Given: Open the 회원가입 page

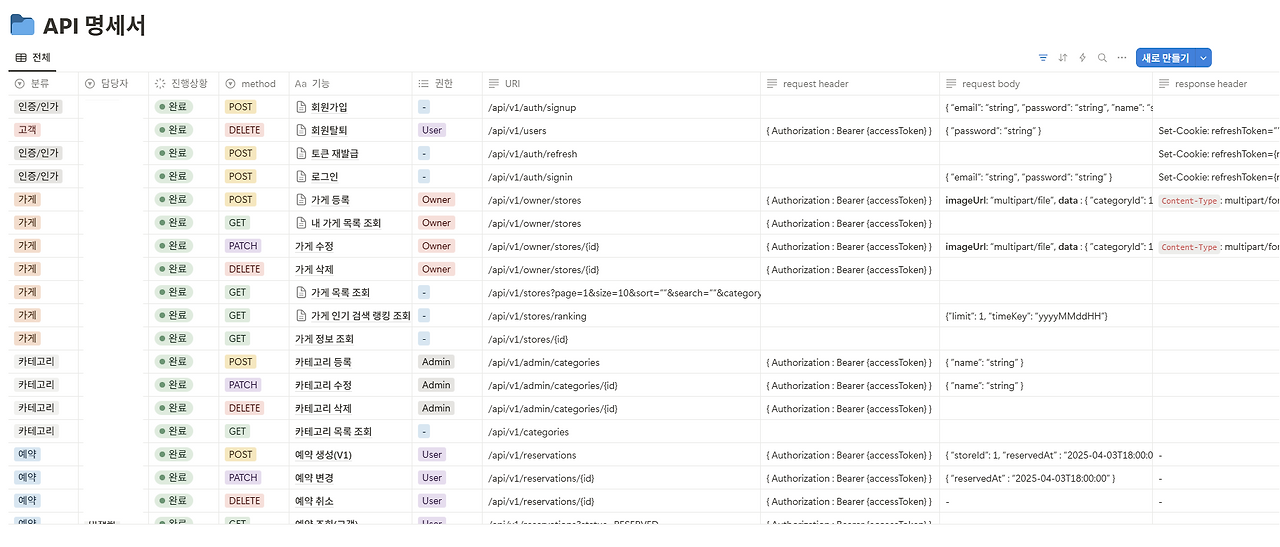Looking at the screenshot, I should click(329, 107).
